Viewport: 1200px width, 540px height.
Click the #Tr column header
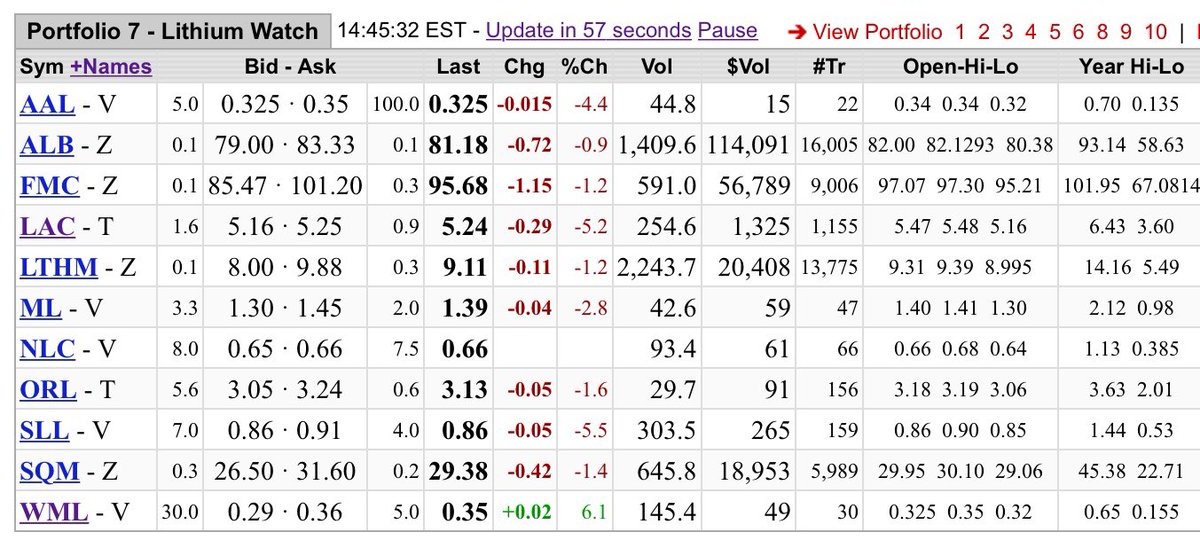827,67
